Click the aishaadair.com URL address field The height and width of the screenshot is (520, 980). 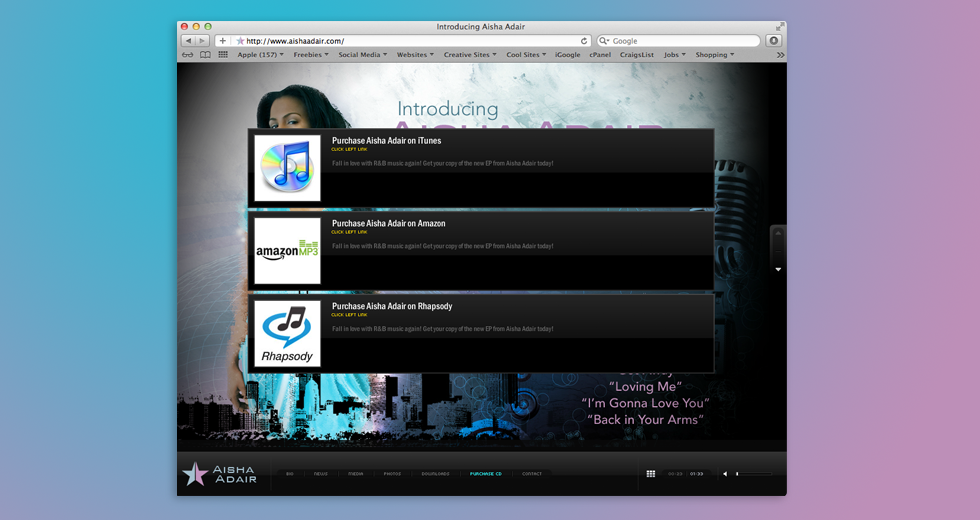(x=404, y=41)
